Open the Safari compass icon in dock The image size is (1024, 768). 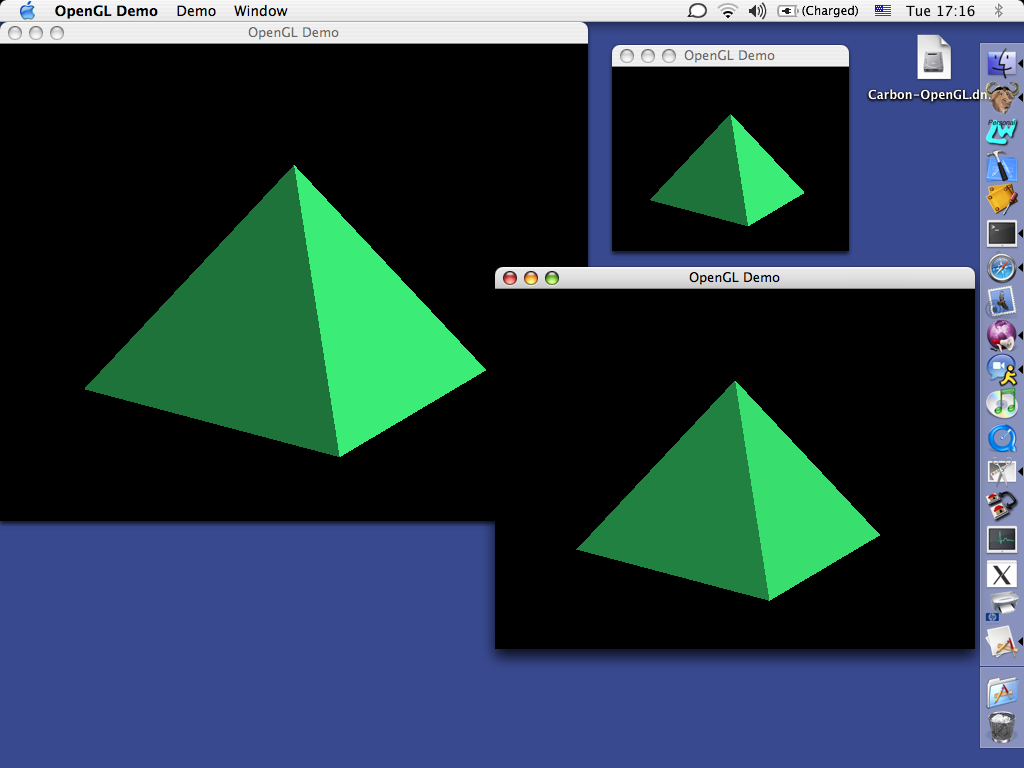(x=1001, y=268)
